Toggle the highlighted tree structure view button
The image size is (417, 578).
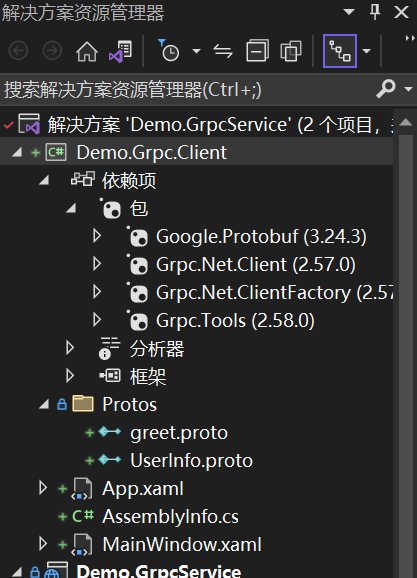[x=340, y=51]
